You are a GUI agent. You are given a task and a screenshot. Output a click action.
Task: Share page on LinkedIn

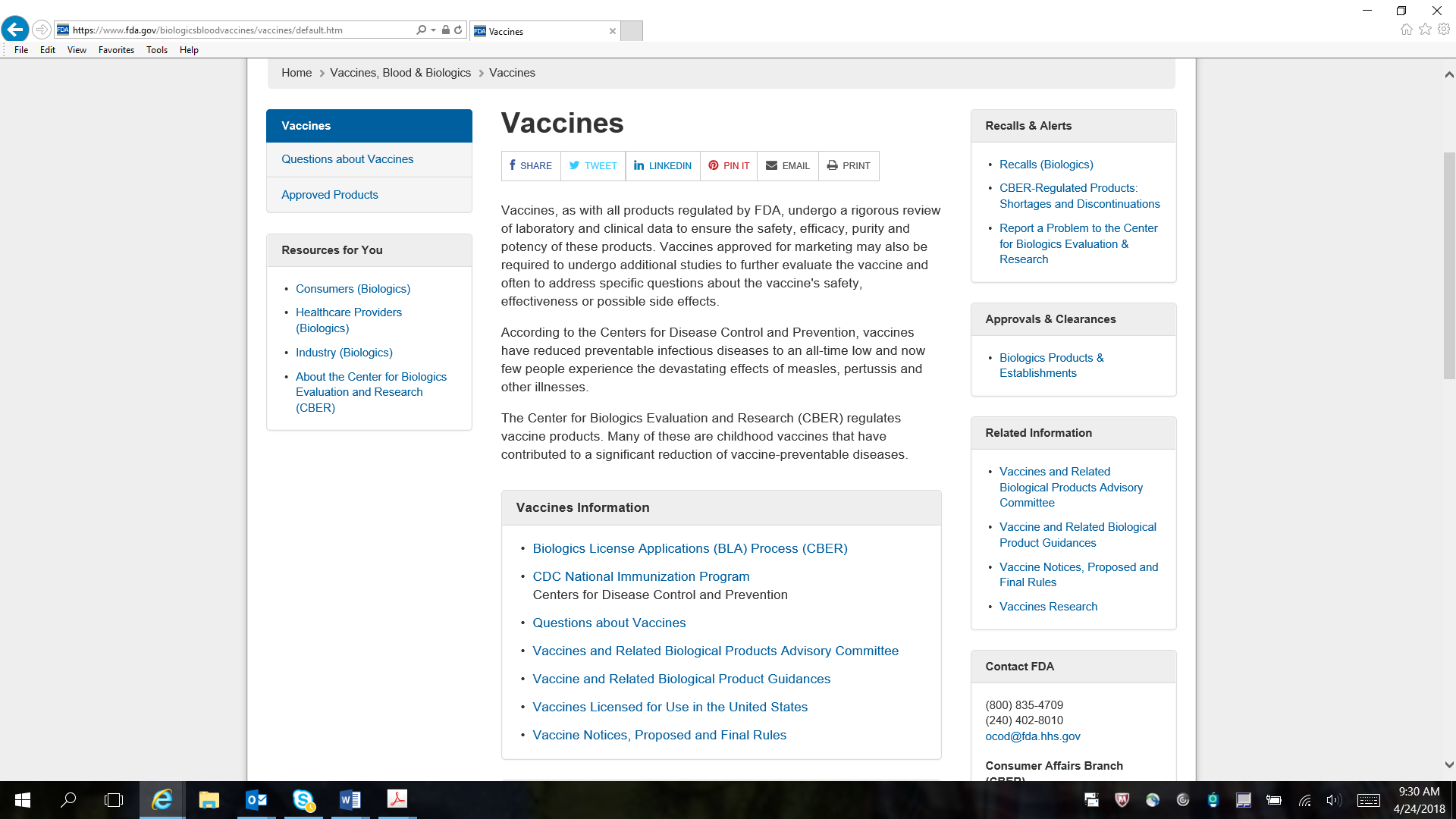[x=663, y=165]
